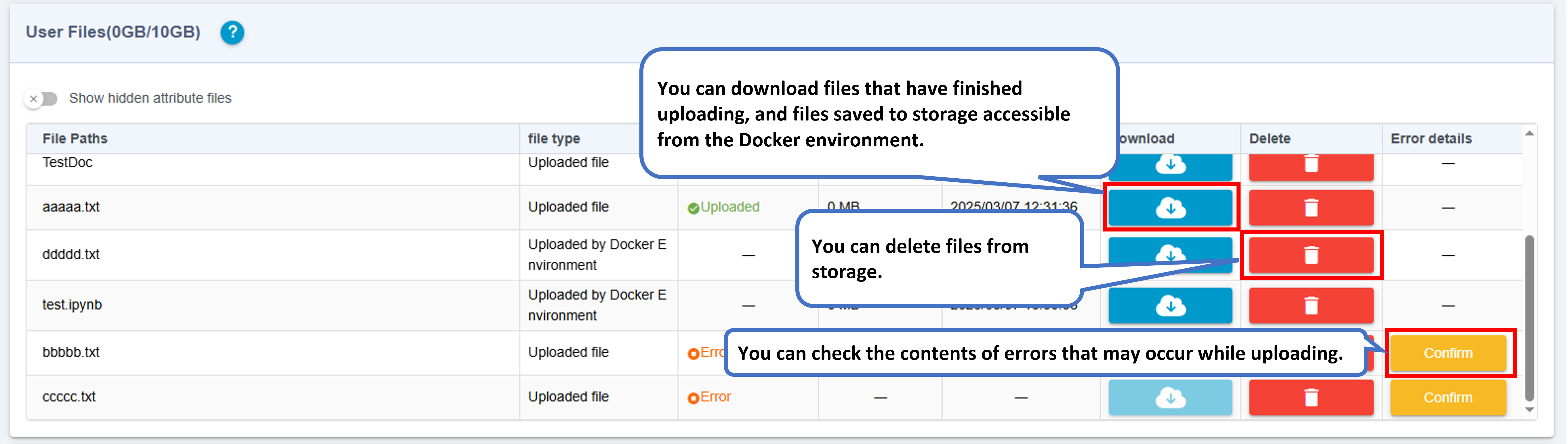Click the File Paths column header
The image size is (1568, 444).
pos(75,139)
